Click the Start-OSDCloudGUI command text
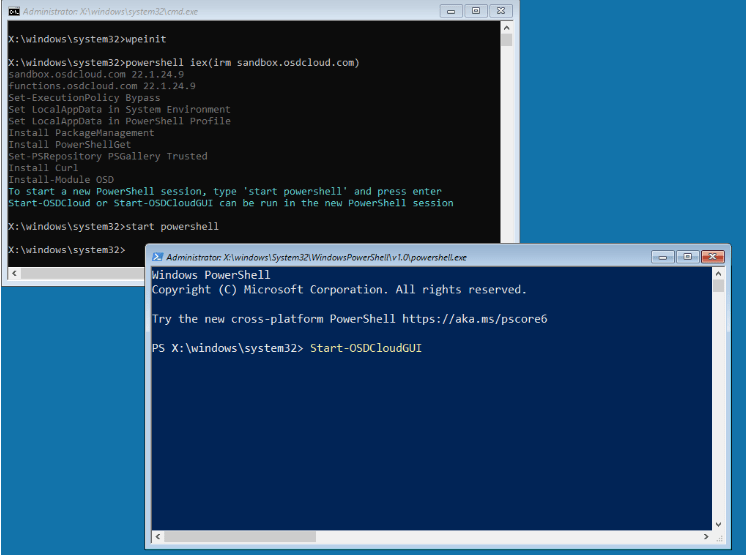Image resolution: width=746 pixels, height=555 pixels. pos(366,348)
